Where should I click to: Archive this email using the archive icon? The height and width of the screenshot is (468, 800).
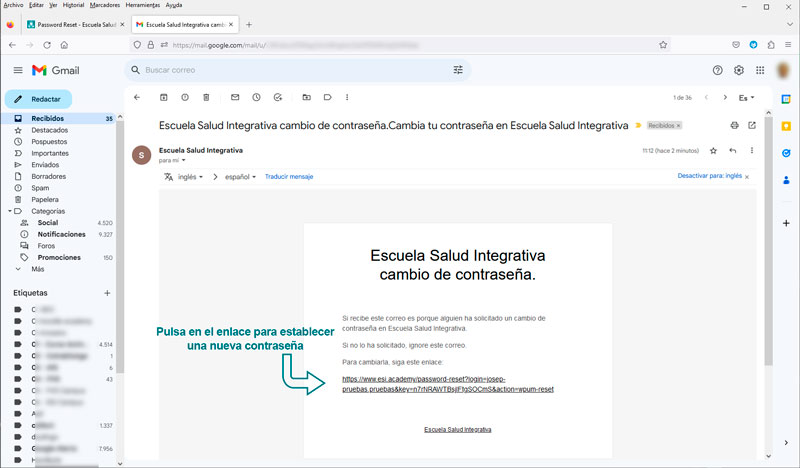point(163,97)
